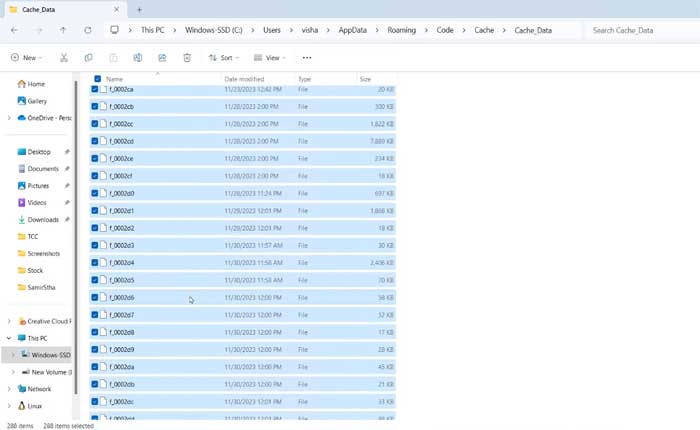Open the Sort dropdown menu
Screen dimensions: 700x430
point(223,58)
